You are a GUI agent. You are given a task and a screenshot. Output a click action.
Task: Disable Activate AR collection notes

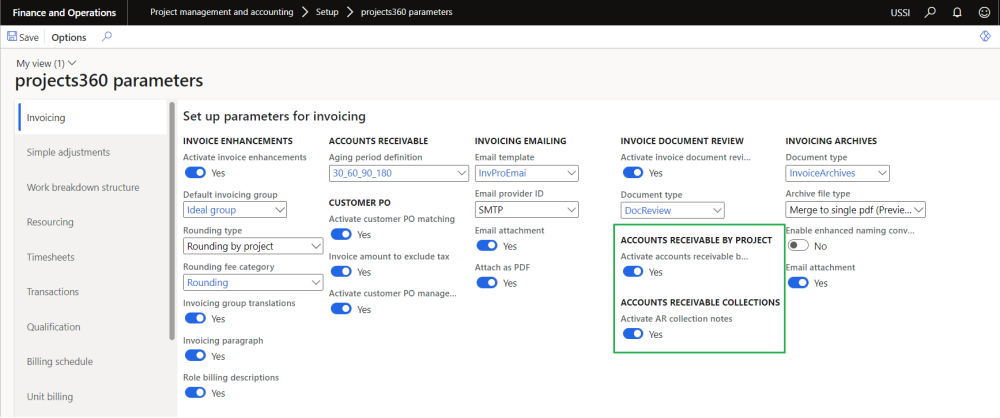(x=632, y=334)
